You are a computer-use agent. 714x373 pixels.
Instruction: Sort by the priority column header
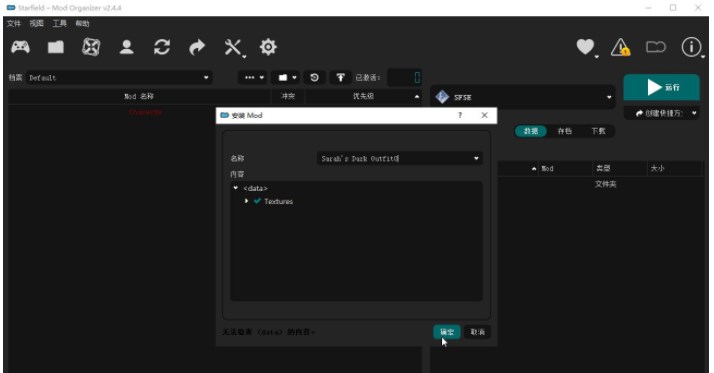(x=363, y=96)
